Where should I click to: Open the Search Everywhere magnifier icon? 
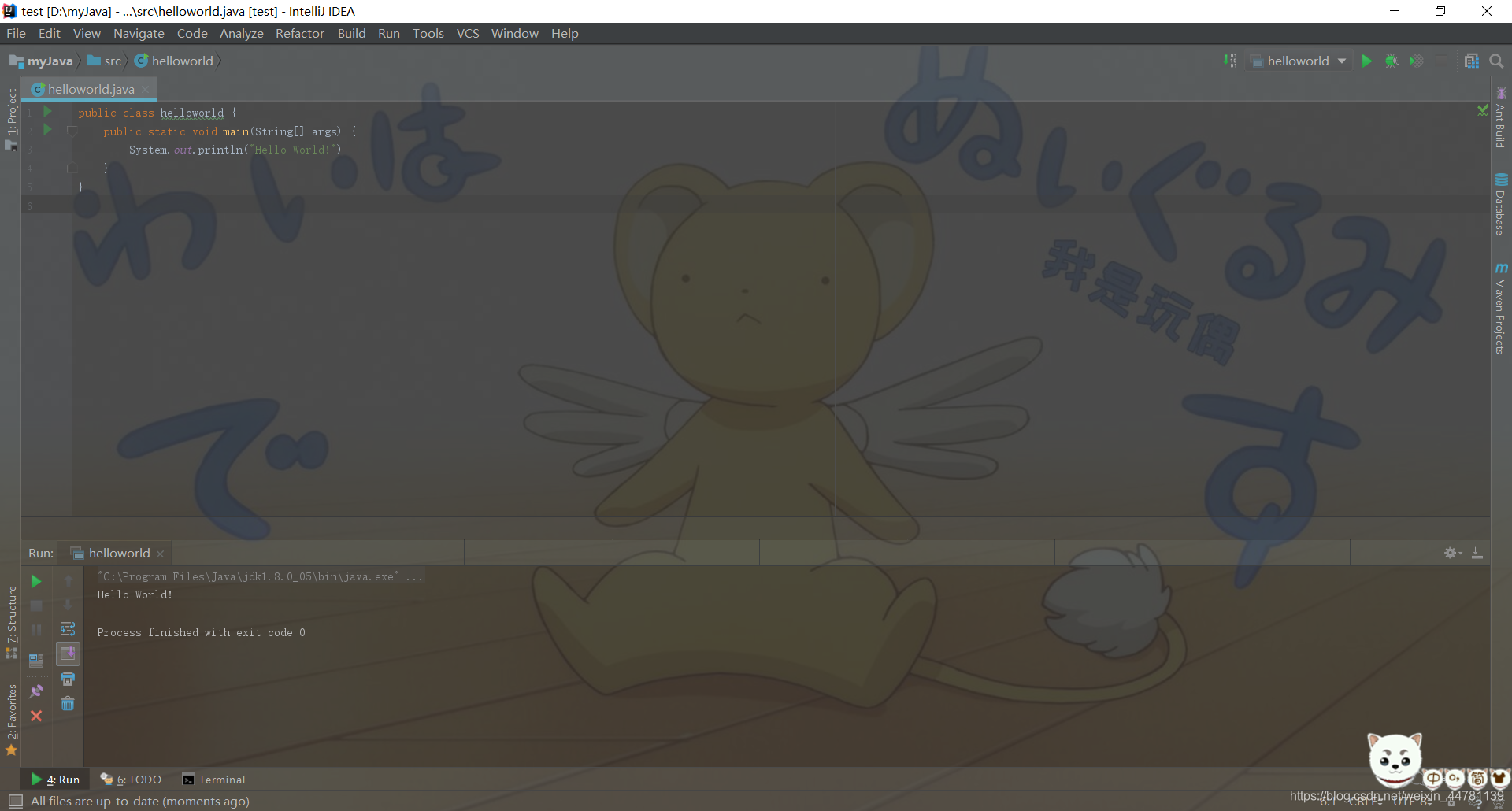(x=1495, y=61)
